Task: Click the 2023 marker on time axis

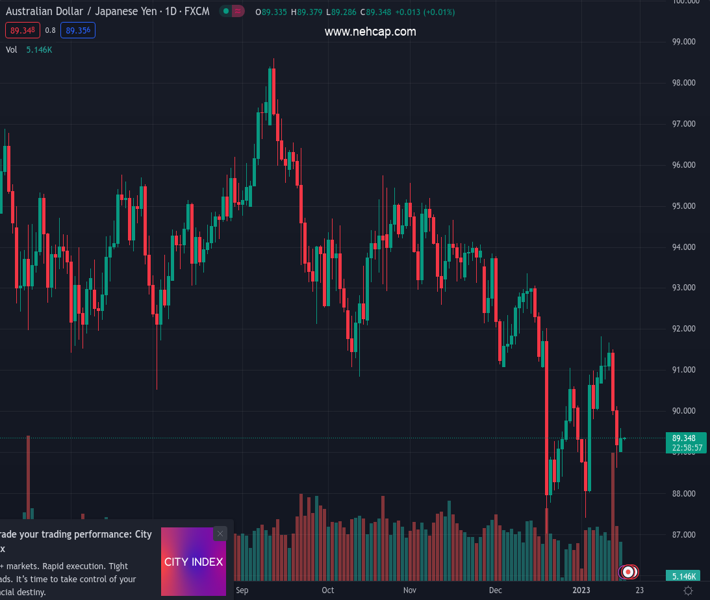Action: 581,591
